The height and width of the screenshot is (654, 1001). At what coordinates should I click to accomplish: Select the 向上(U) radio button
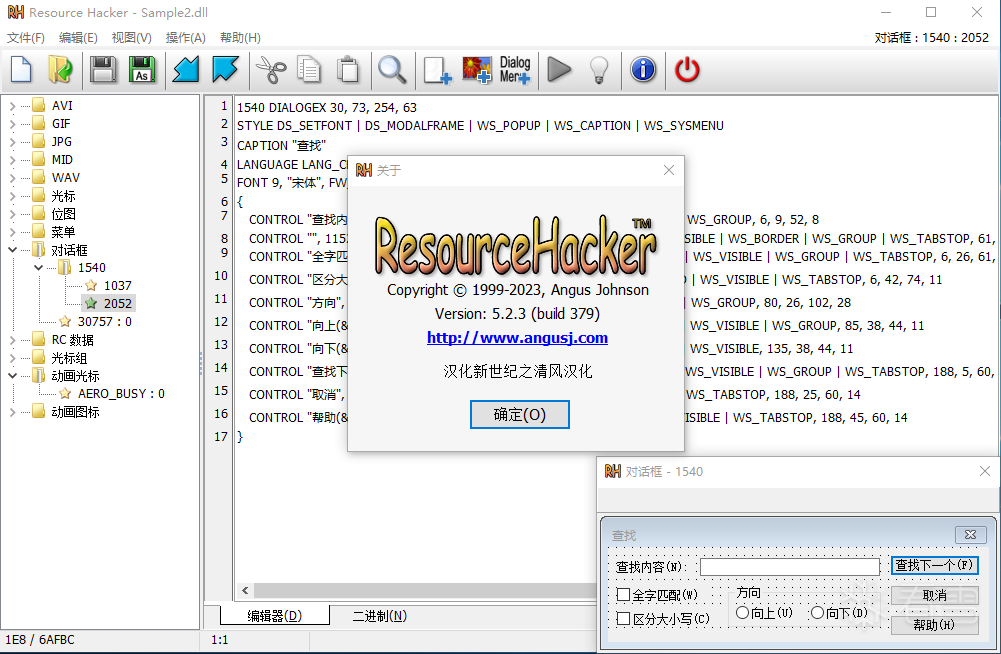click(x=742, y=612)
